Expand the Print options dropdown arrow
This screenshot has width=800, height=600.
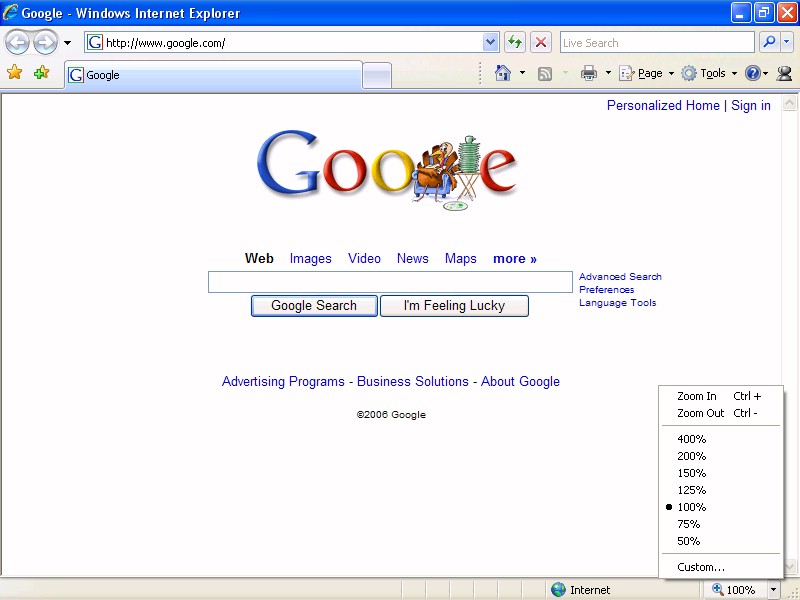(x=608, y=73)
